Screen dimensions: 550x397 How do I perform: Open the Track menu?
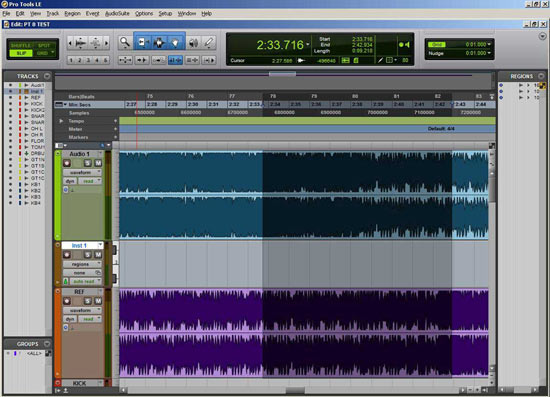pyautogui.click(x=53, y=13)
